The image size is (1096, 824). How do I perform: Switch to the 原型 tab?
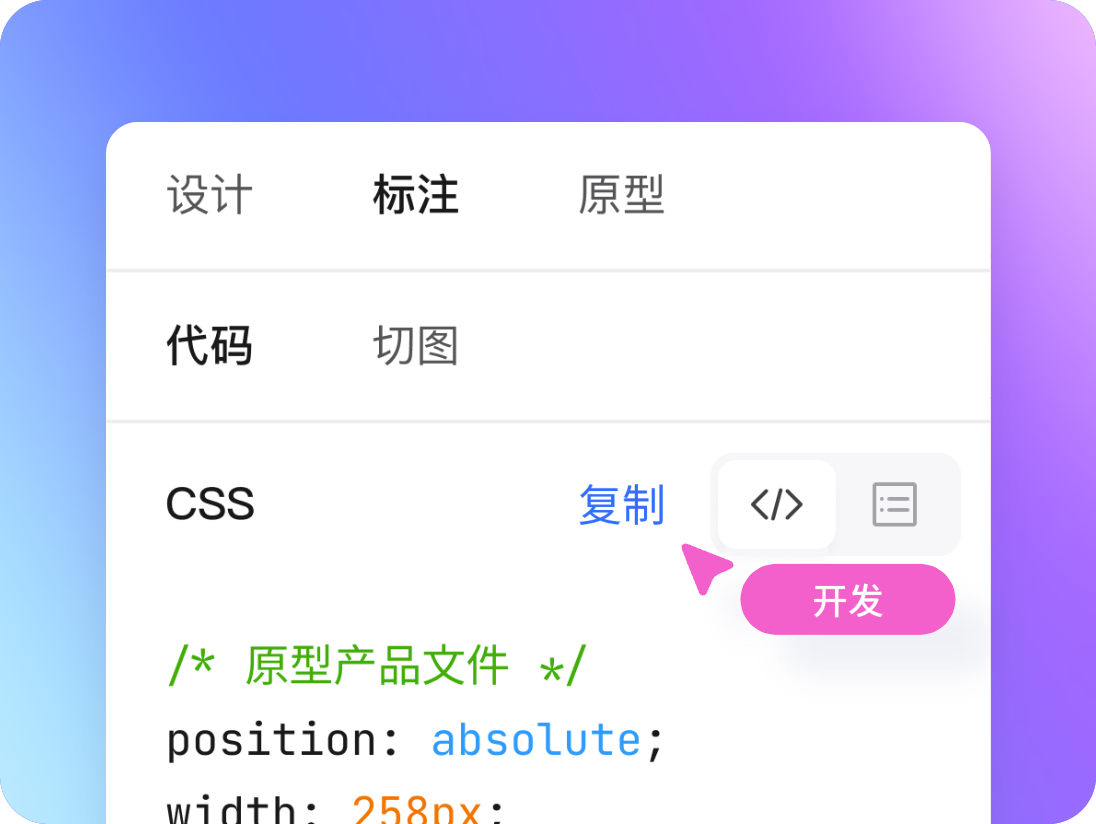621,195
